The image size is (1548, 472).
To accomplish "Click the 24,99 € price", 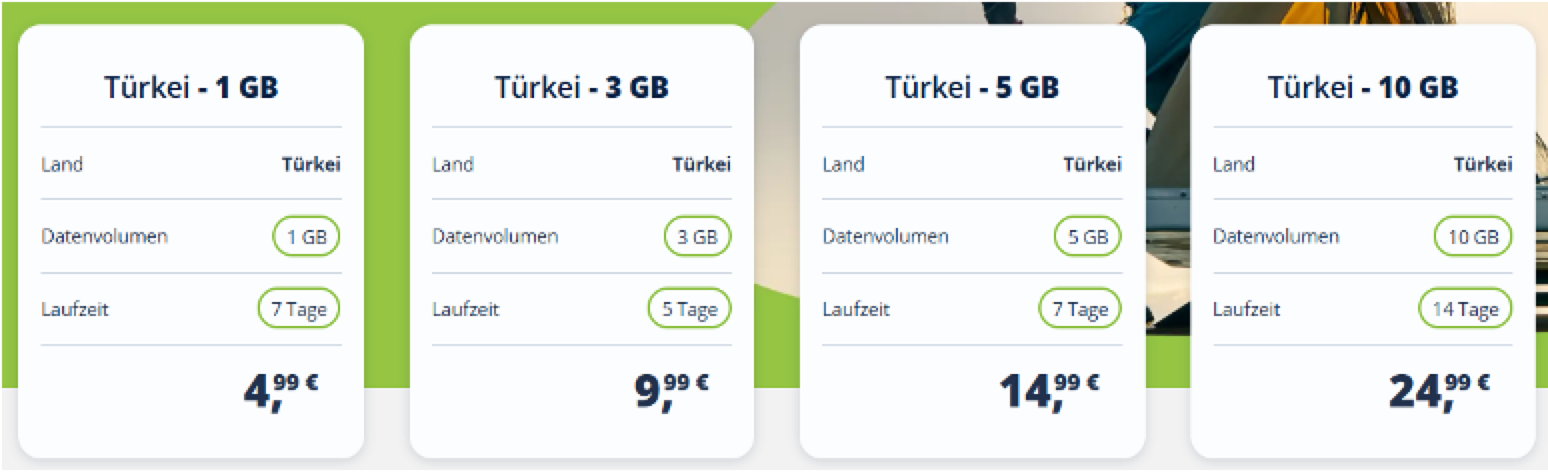I will (x=1440, y=389).
